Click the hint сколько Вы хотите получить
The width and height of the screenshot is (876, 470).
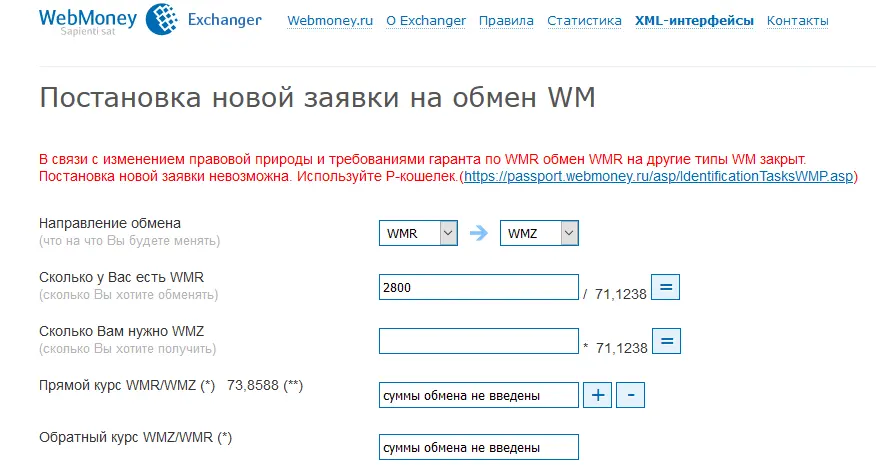tap(127, 349)
